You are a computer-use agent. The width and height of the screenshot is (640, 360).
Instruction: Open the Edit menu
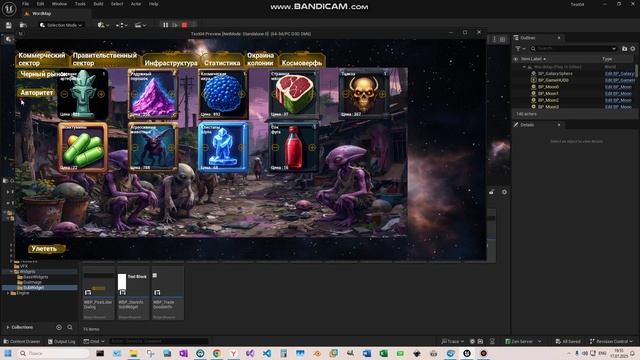[40, 4]
